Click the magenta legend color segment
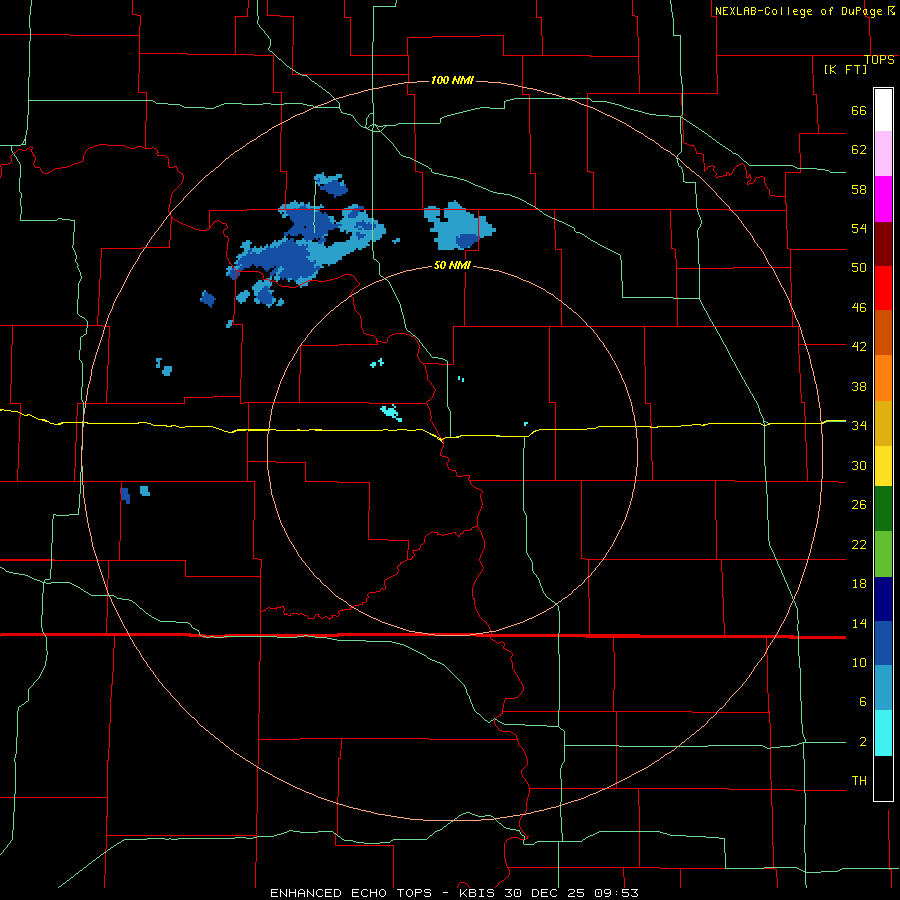Image resolution: width=900 pixels, height=900 pixels. [883, 199]
